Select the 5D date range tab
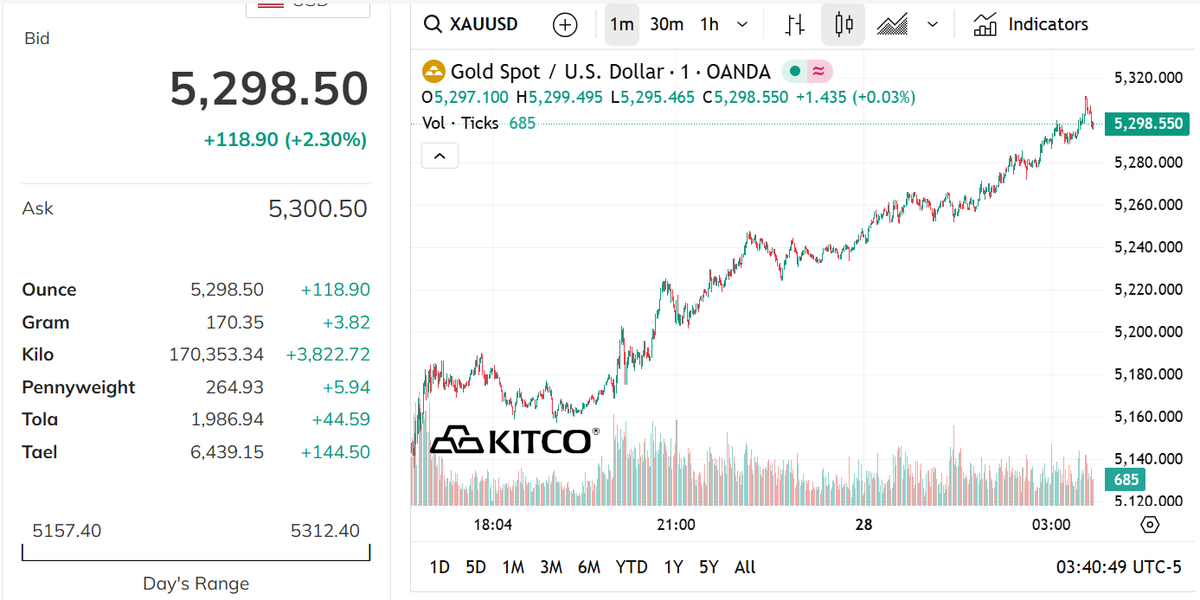 [x=476, y=567]
